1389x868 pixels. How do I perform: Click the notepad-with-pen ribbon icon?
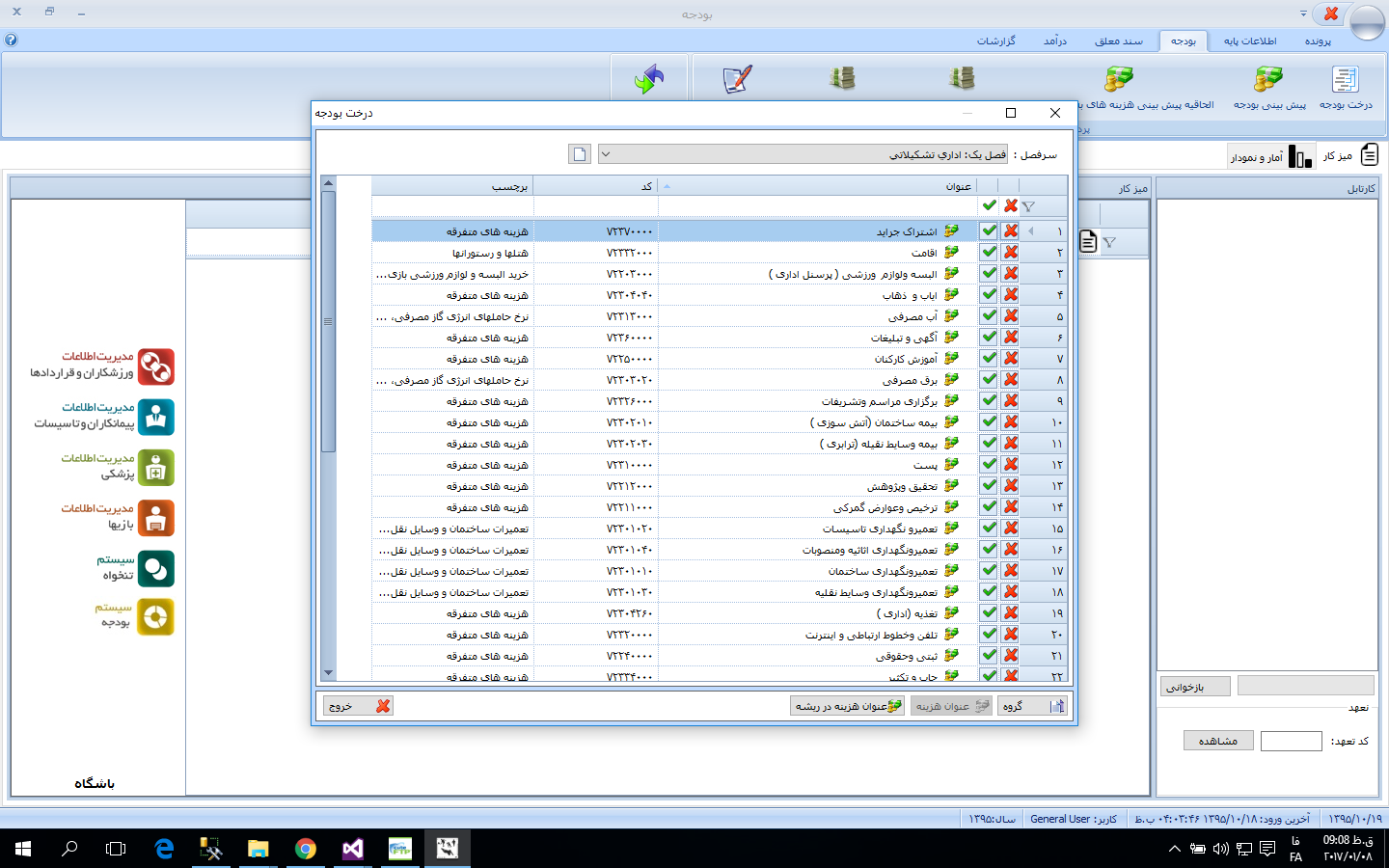point(737,79)
